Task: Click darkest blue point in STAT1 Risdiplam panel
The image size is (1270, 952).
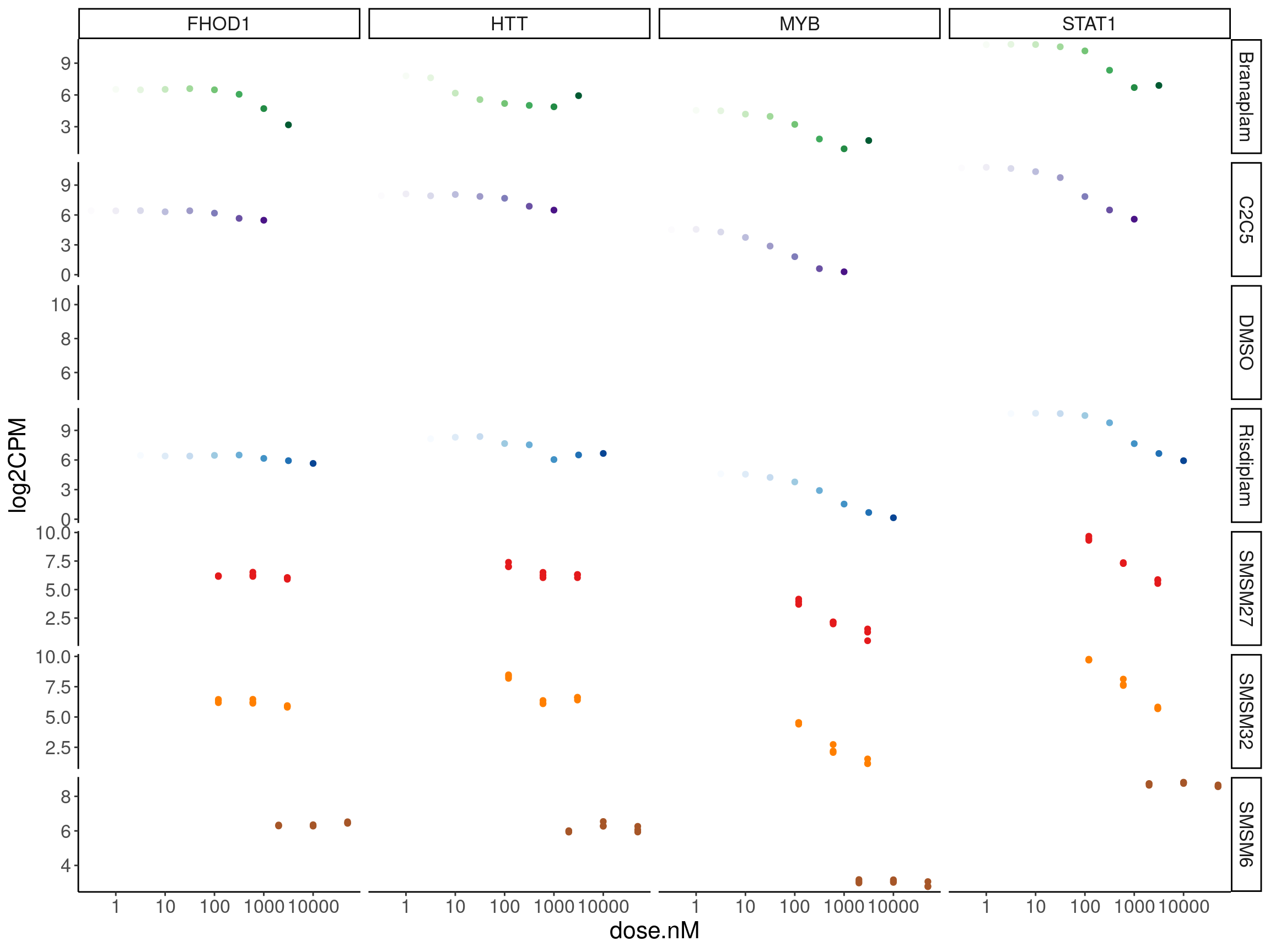Action: pos(1183,461)
